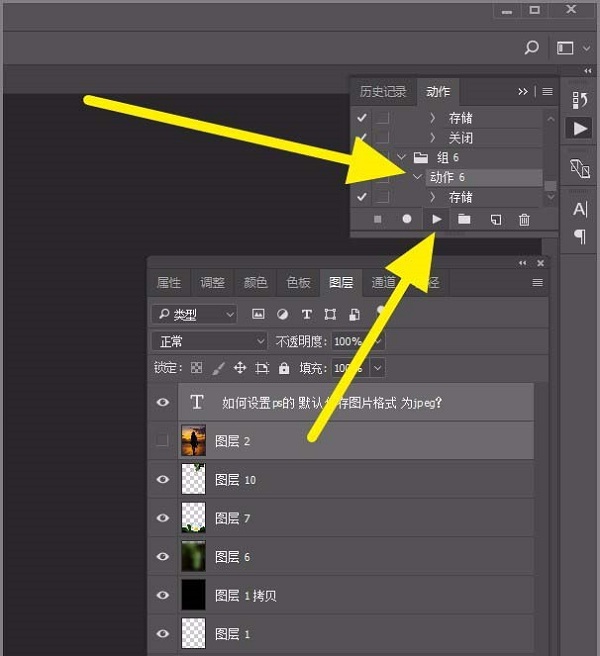This screenshot has height=656, width=600.
Task: Lock image pixels brush icon
Action: point(218,368)
